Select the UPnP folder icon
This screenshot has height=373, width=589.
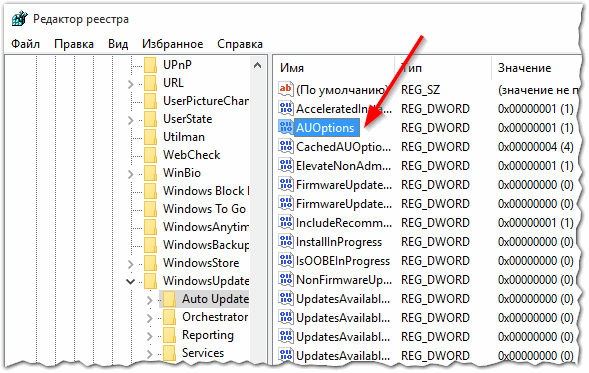pos(150,65)
